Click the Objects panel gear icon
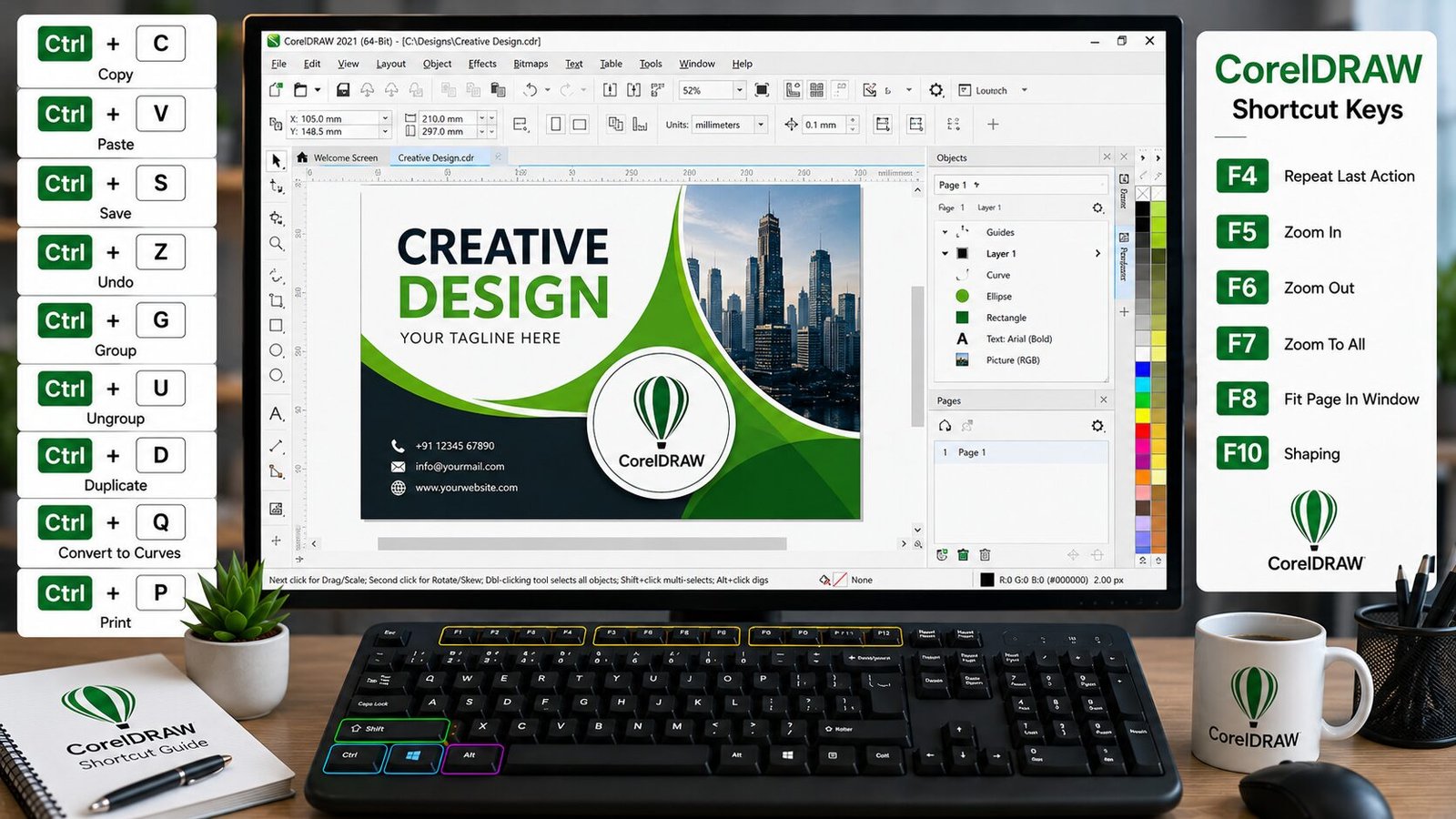The width and height of the screenshot is (1456, 819). click(x=1097, y=208)
